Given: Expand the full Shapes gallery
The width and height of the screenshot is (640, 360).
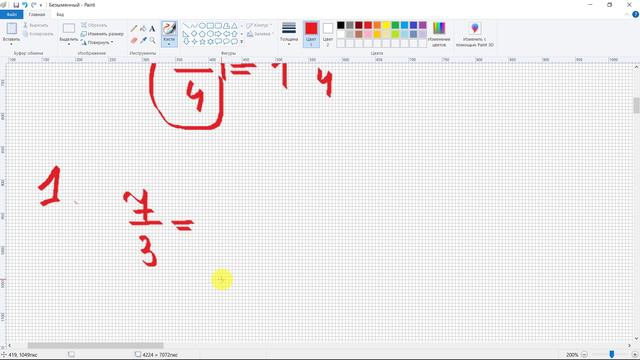Looking at the screenshot, I should (x=242, y=42).
